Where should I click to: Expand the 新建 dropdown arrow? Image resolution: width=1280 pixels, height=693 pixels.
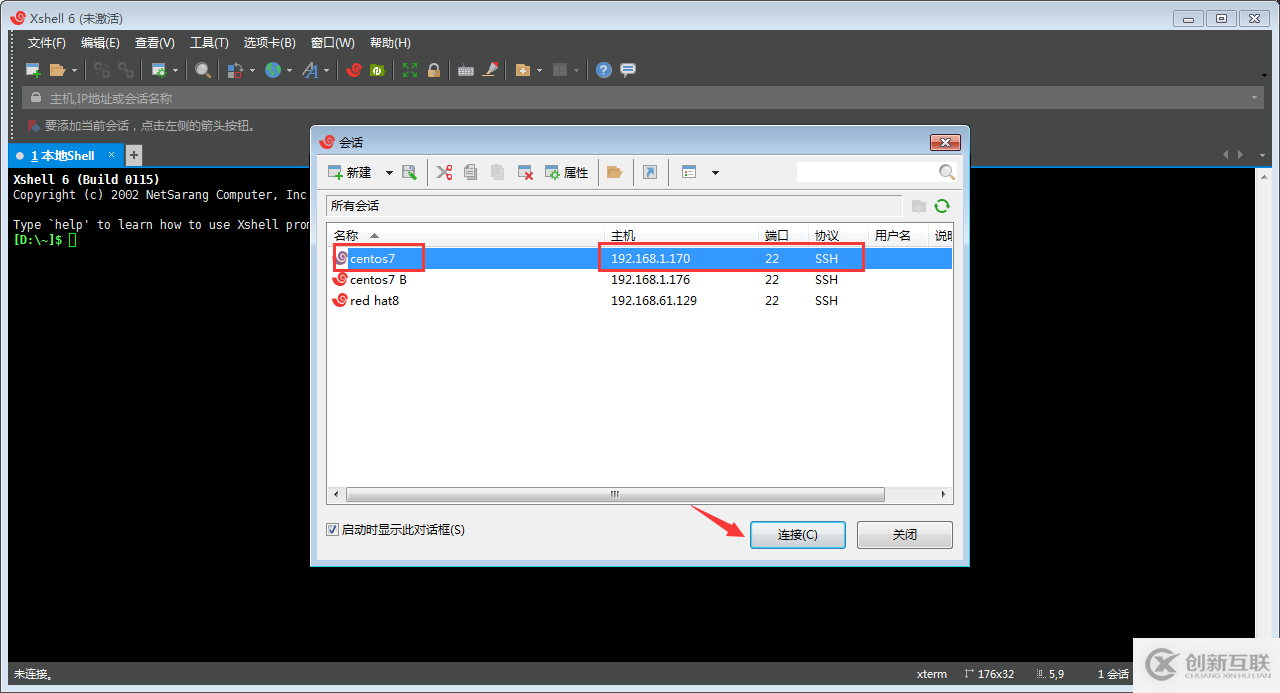point(390,172)
